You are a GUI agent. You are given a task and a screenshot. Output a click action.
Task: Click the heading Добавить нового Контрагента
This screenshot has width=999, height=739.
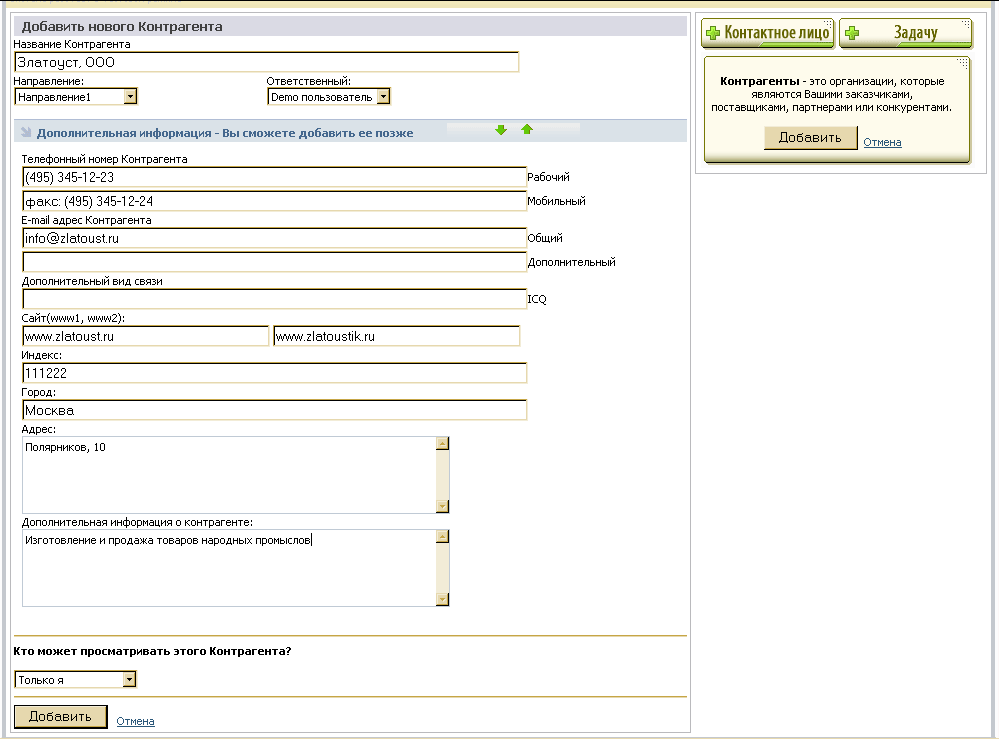click(122, 27)
